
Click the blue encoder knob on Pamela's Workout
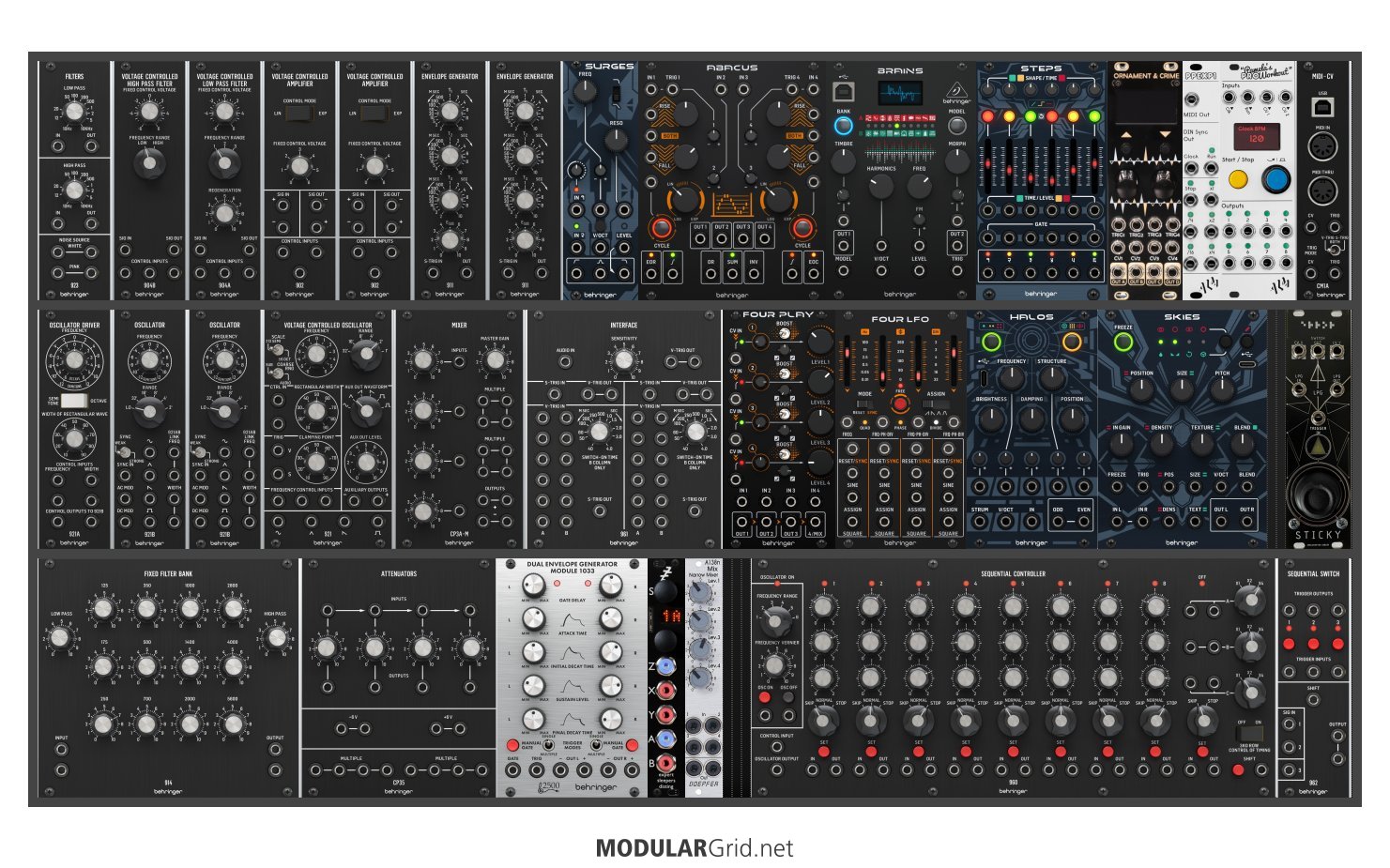point(1275,179)
